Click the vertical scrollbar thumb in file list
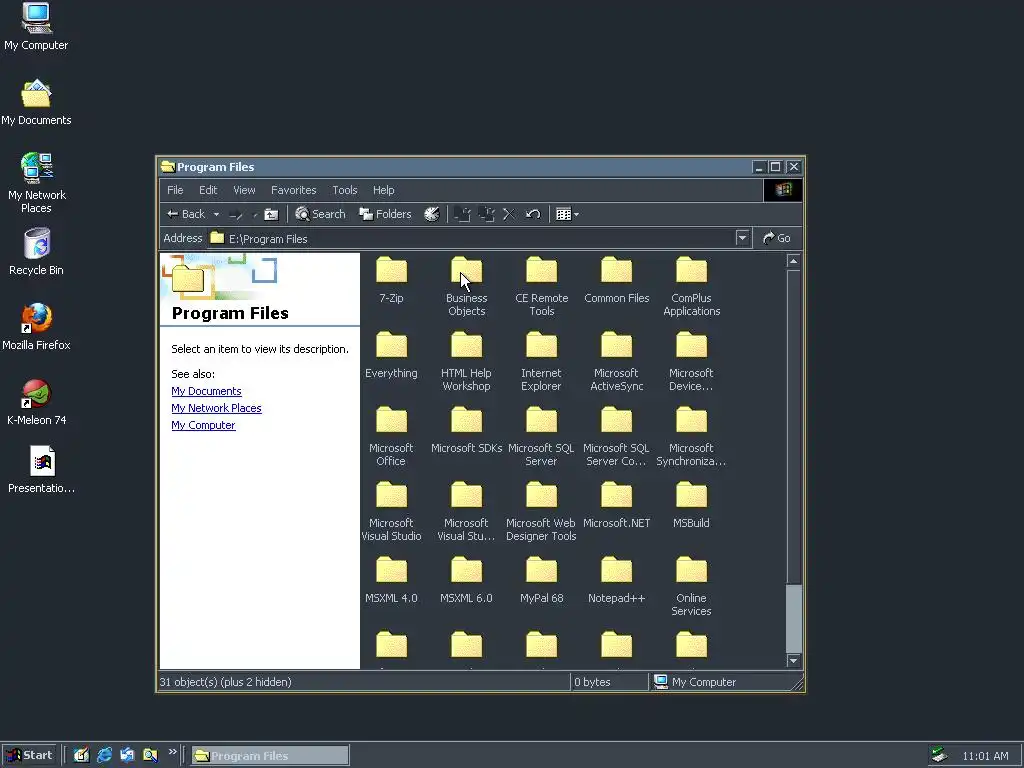Viewport: 1024px width, 768px height. click(793, 617)
